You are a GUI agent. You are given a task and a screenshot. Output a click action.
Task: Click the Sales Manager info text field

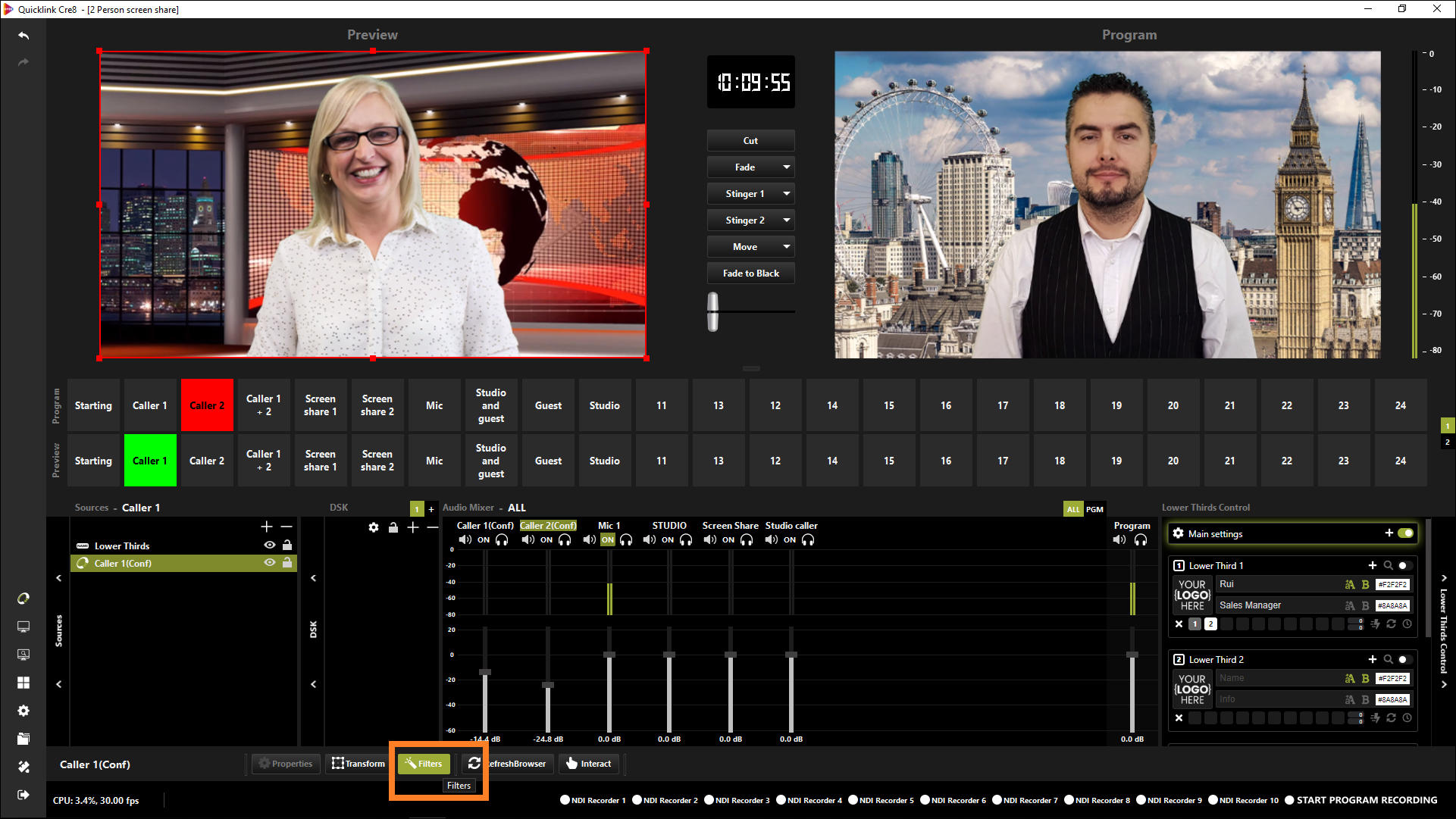pos(1277,605)
